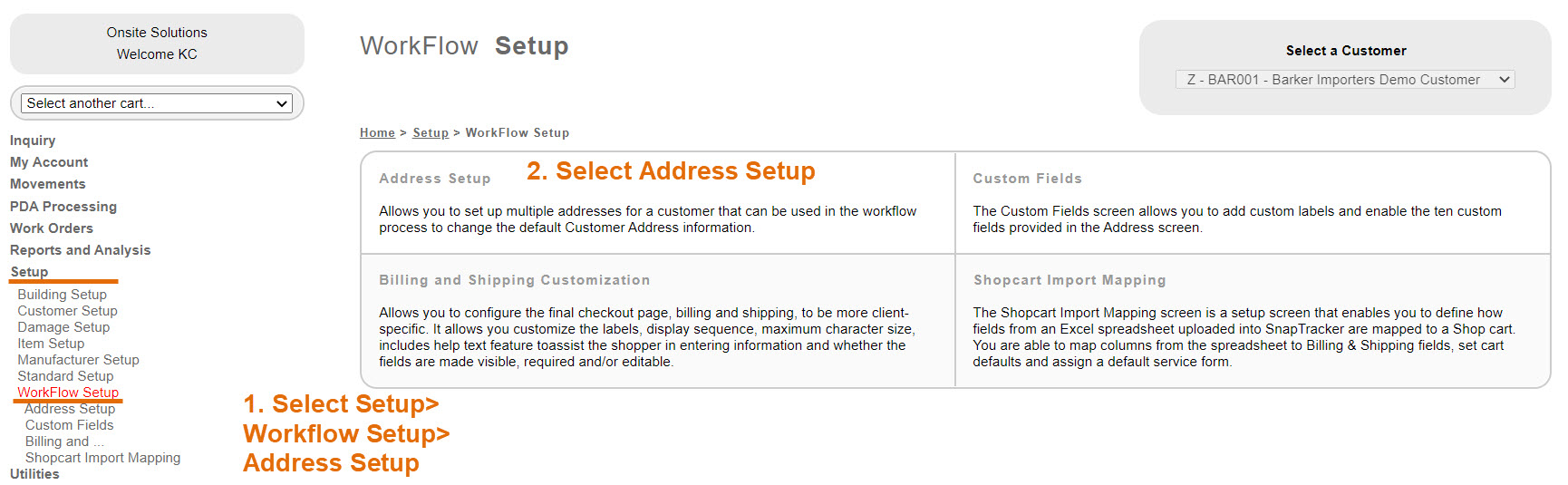Open the Shopcart Import Mapping panel
1568x485 pixels.
pos(1070,280)
